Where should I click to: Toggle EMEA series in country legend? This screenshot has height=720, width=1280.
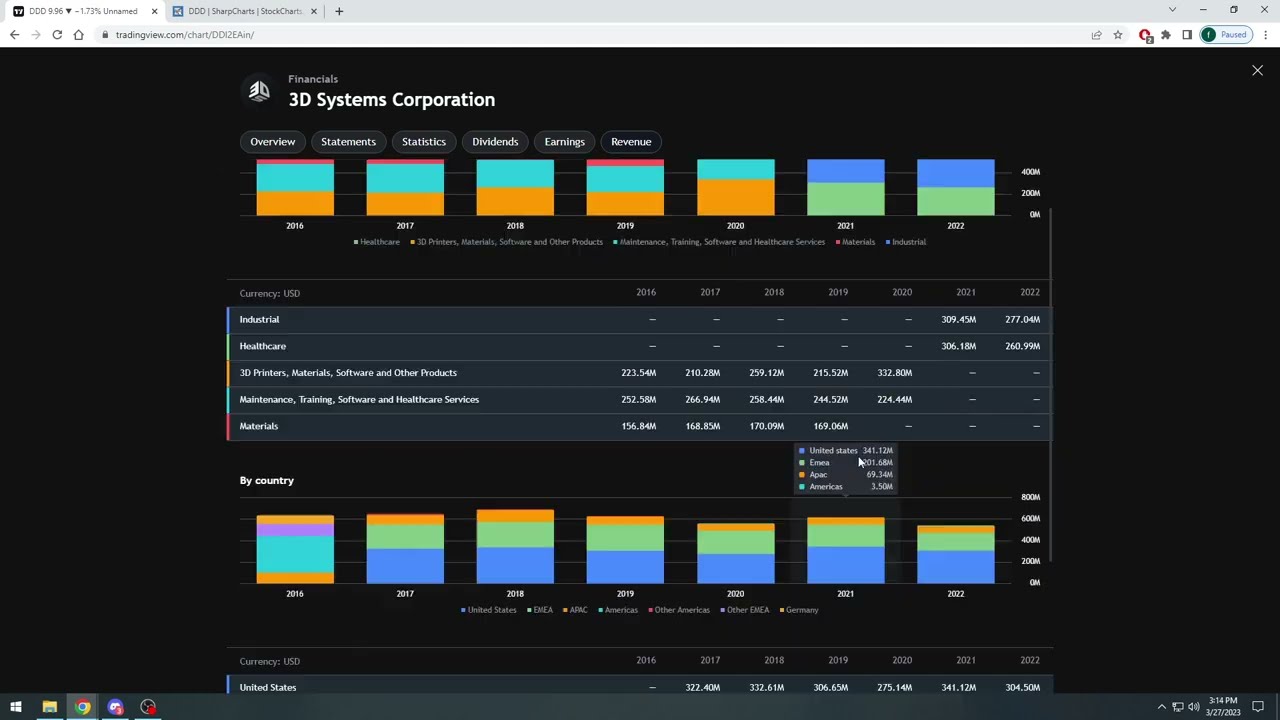[540, 610]
